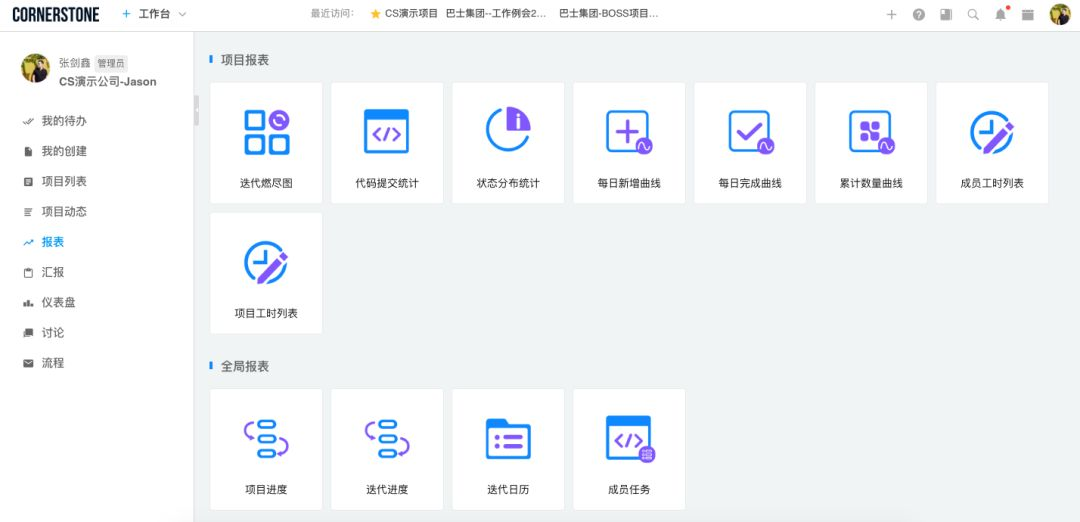Open the 累计数量曲线 report icon
This screenshot has width=1080, height=522.
872,132
